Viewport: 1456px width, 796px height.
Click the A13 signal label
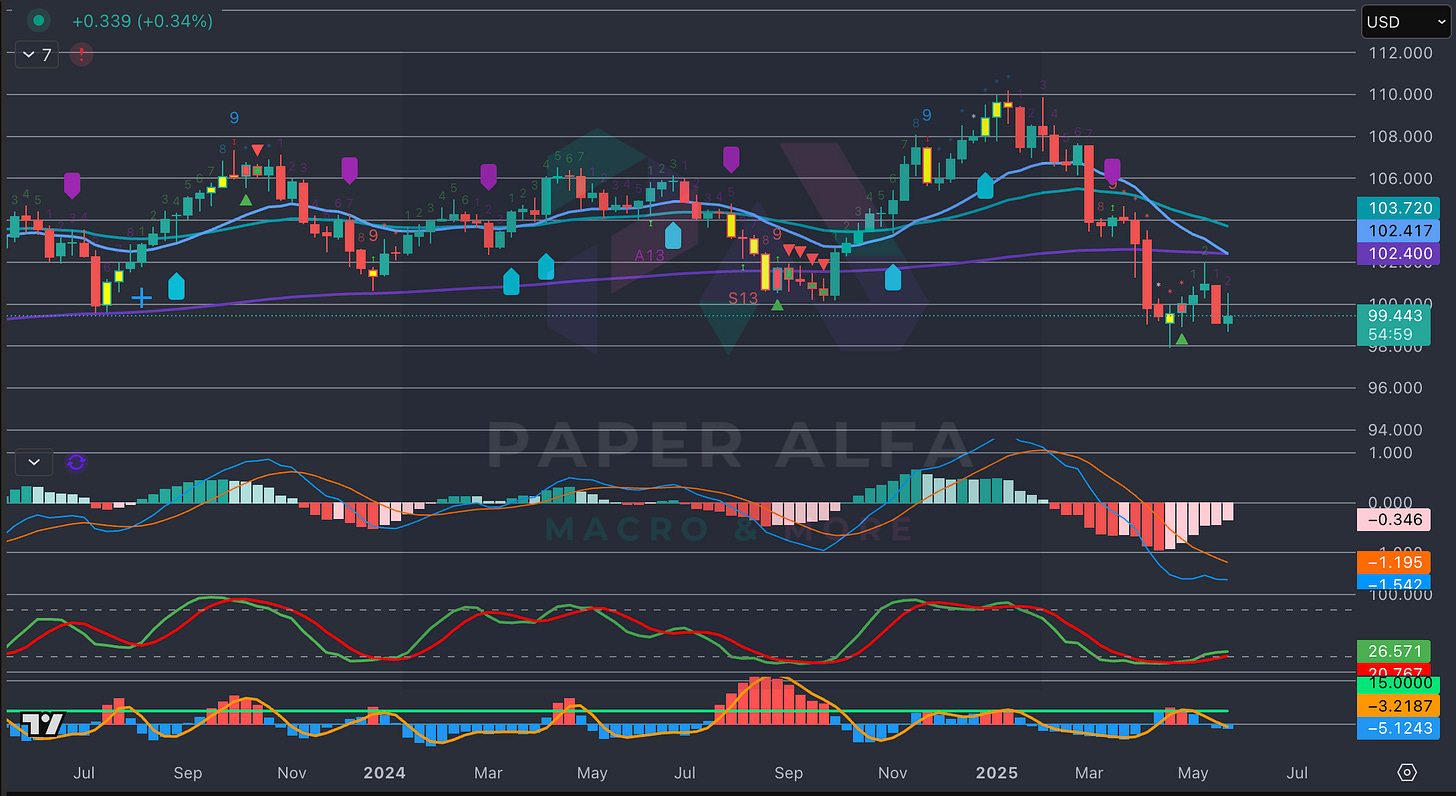[x=649, y=256]
